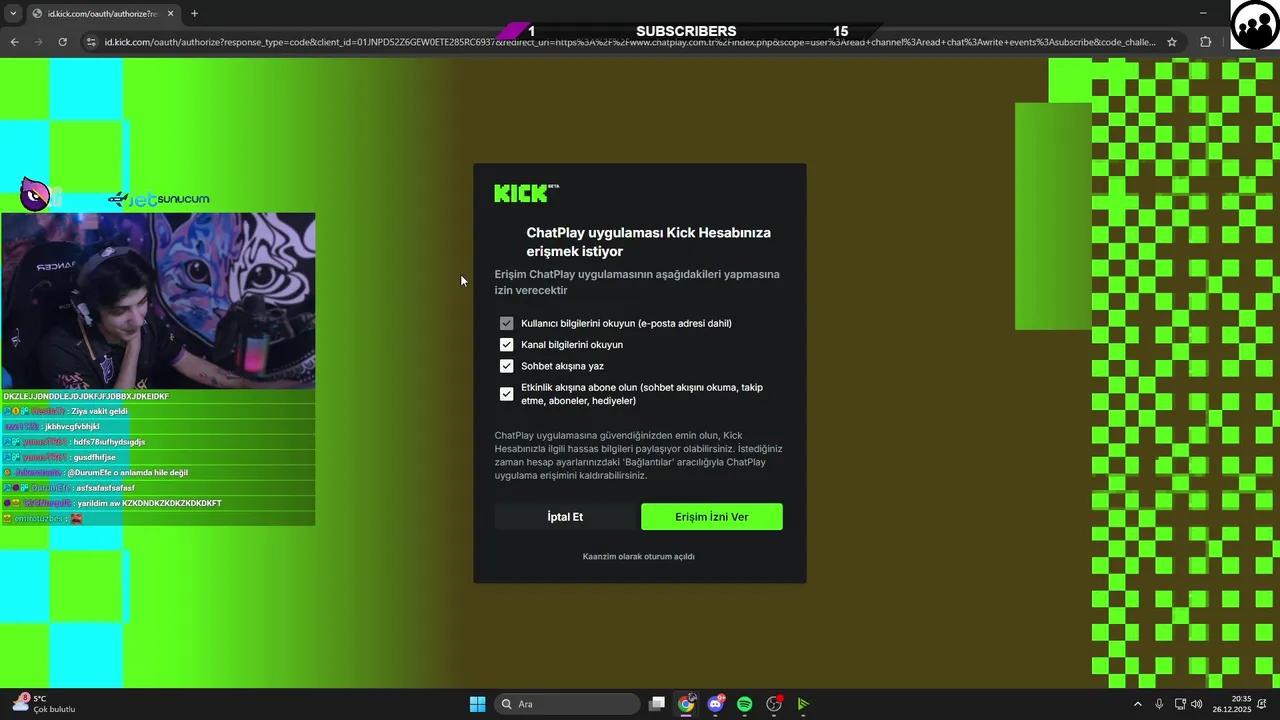Close the id.kick.com tab
Image resolution: width=1280 pixels, height=720 pixels.
coord(170,14)
